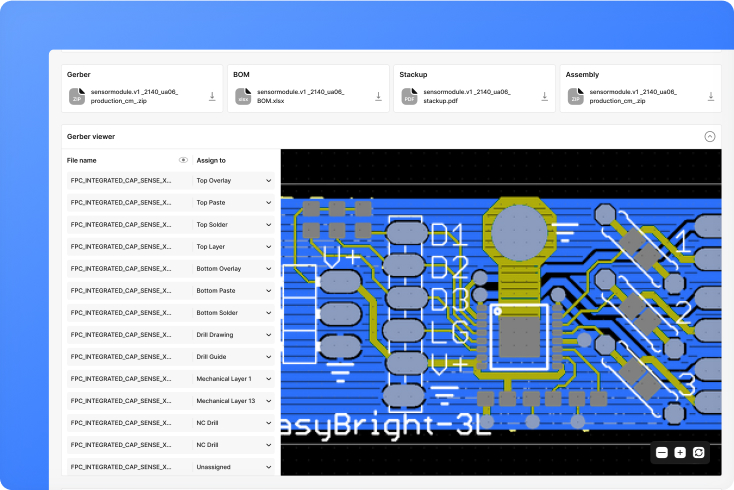Screen dimensions: 734x490
Task: Click the Assembly production_cm zip file name
Action: tap(633, 96)
